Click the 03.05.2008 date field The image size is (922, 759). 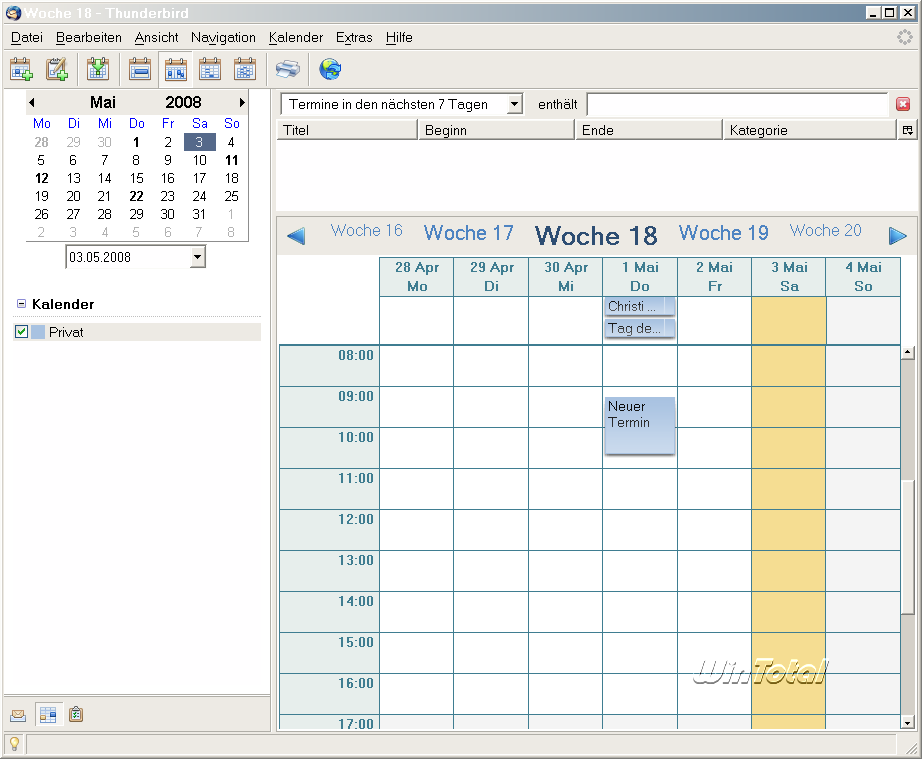tap(128, 257)
